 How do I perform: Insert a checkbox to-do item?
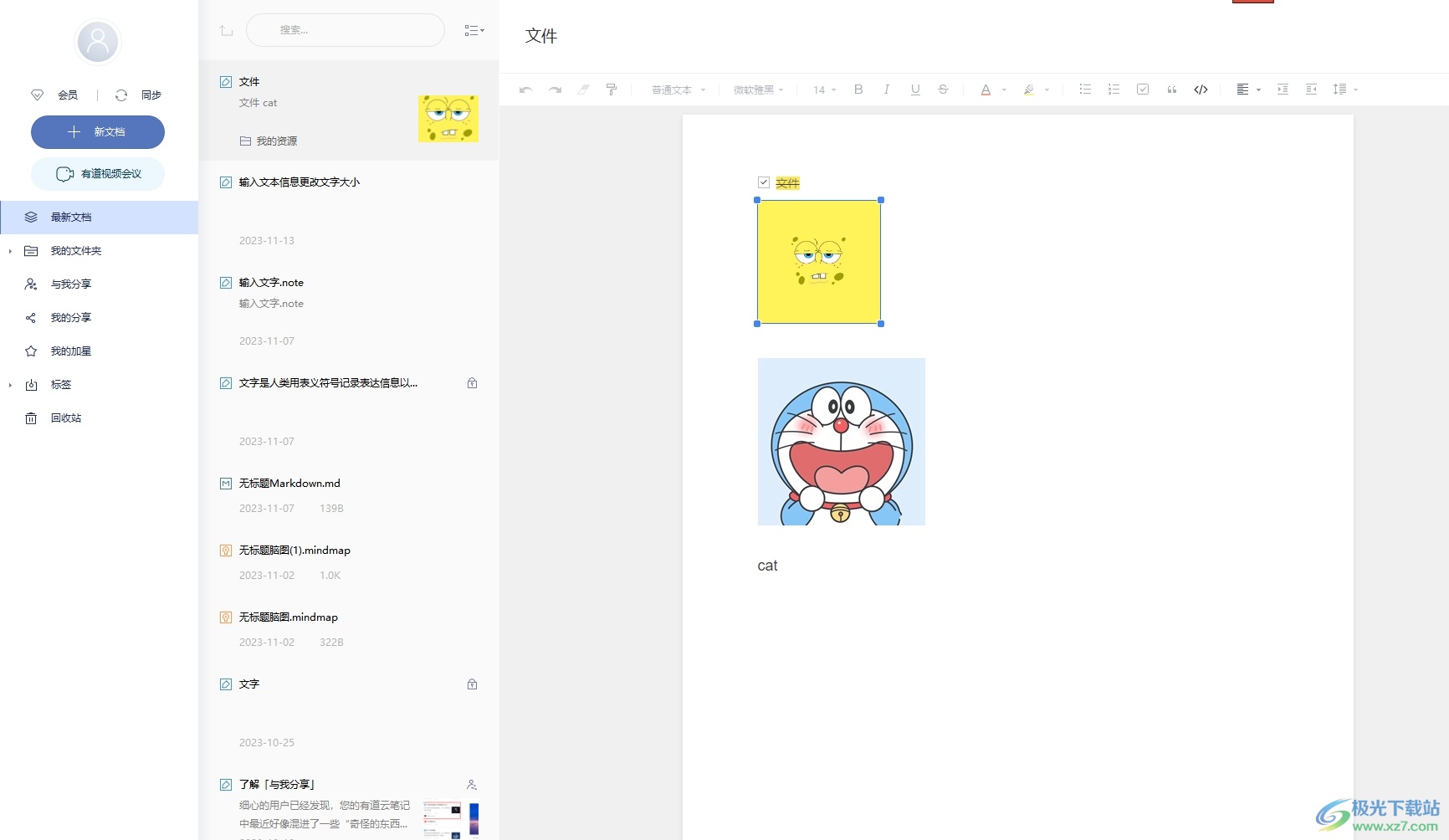pyautogui.click(x=1143, y=90)
